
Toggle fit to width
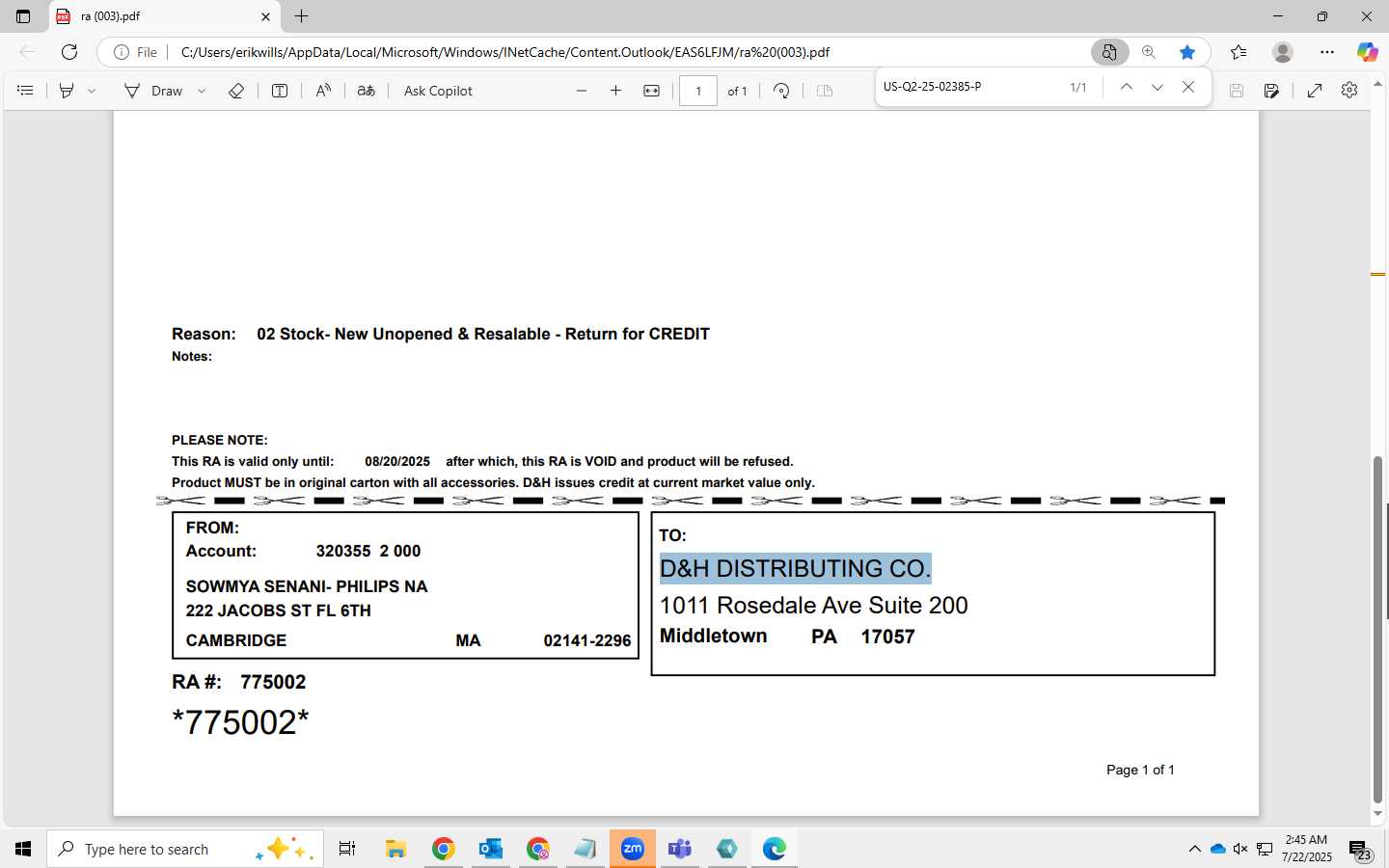(x=652, y=91)
